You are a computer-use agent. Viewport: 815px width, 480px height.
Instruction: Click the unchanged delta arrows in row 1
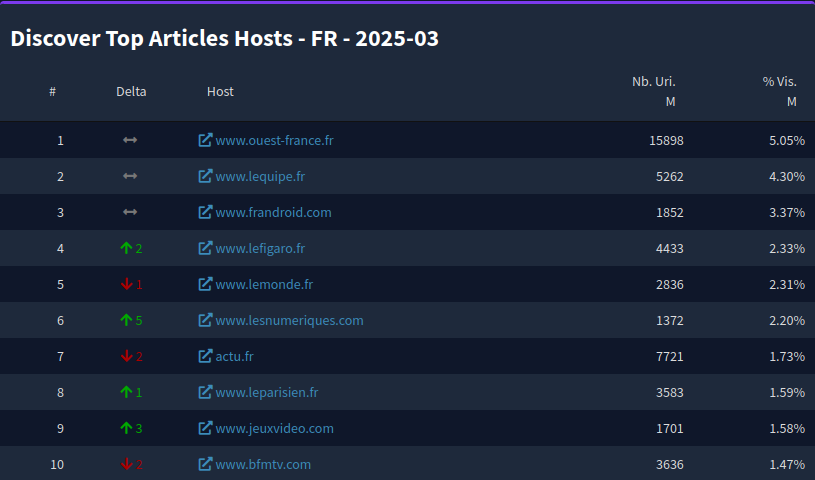coord(130,140)
